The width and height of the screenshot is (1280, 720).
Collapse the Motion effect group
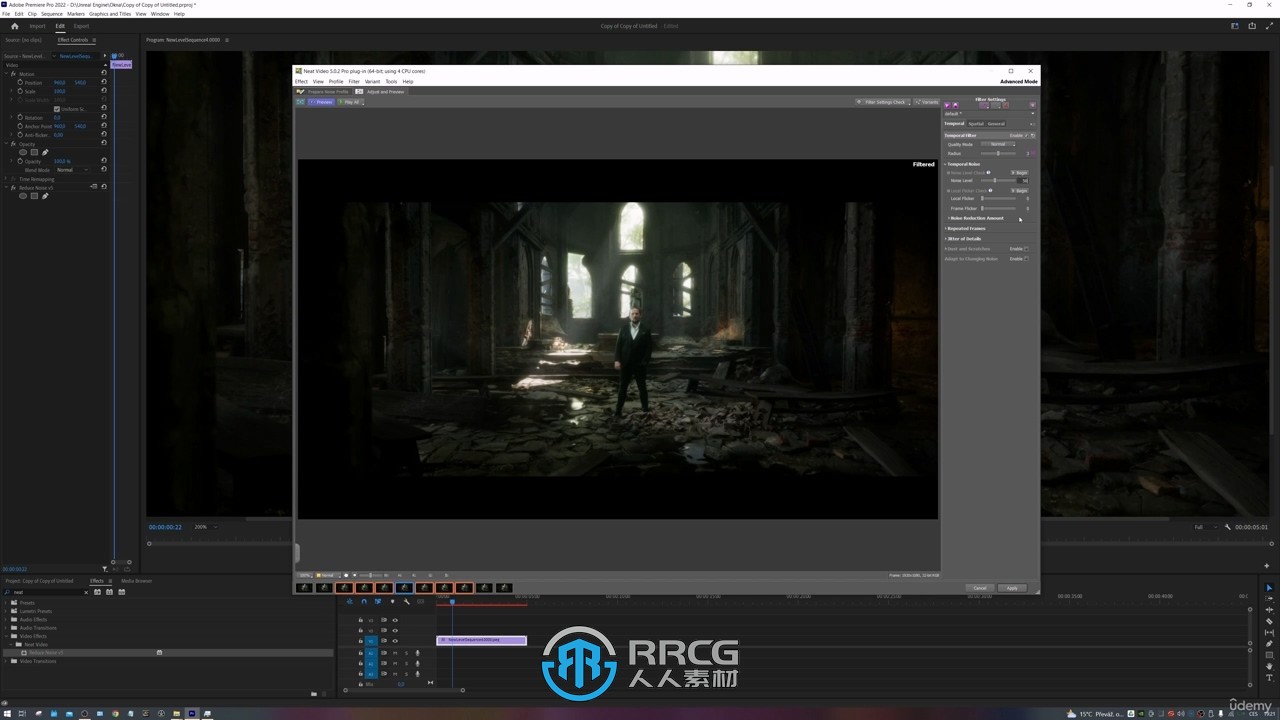pos(6,74)
